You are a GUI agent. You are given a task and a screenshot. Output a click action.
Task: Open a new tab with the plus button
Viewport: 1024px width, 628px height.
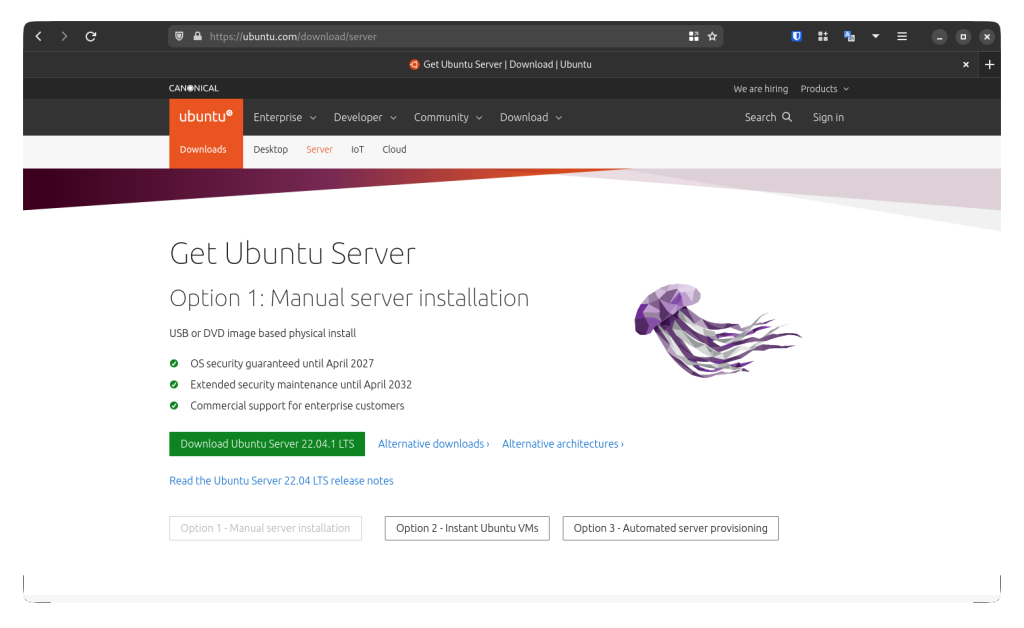click(x=989, y=65)
